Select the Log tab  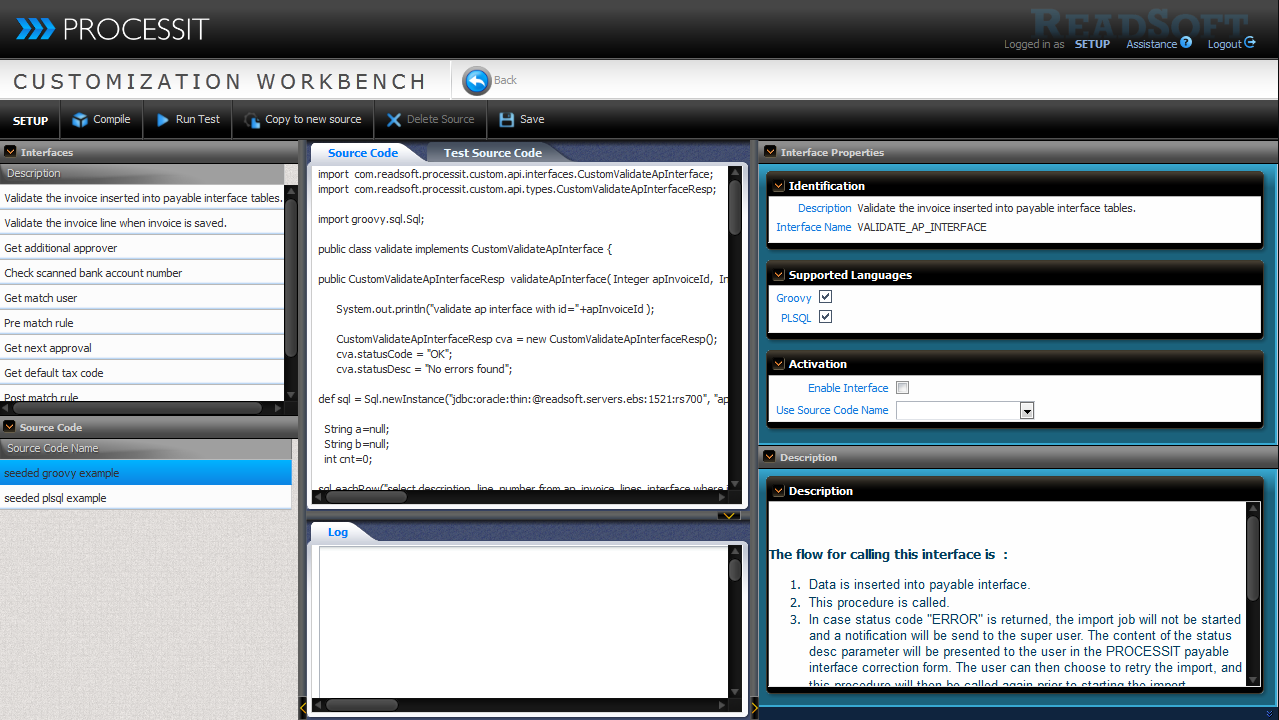pos(338,532)
